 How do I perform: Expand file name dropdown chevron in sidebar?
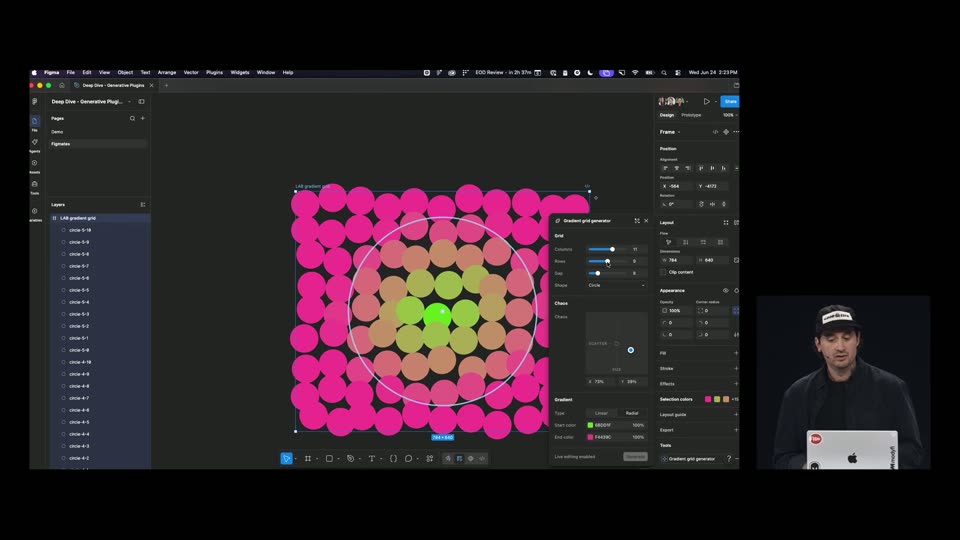click(x=129, y=102)
